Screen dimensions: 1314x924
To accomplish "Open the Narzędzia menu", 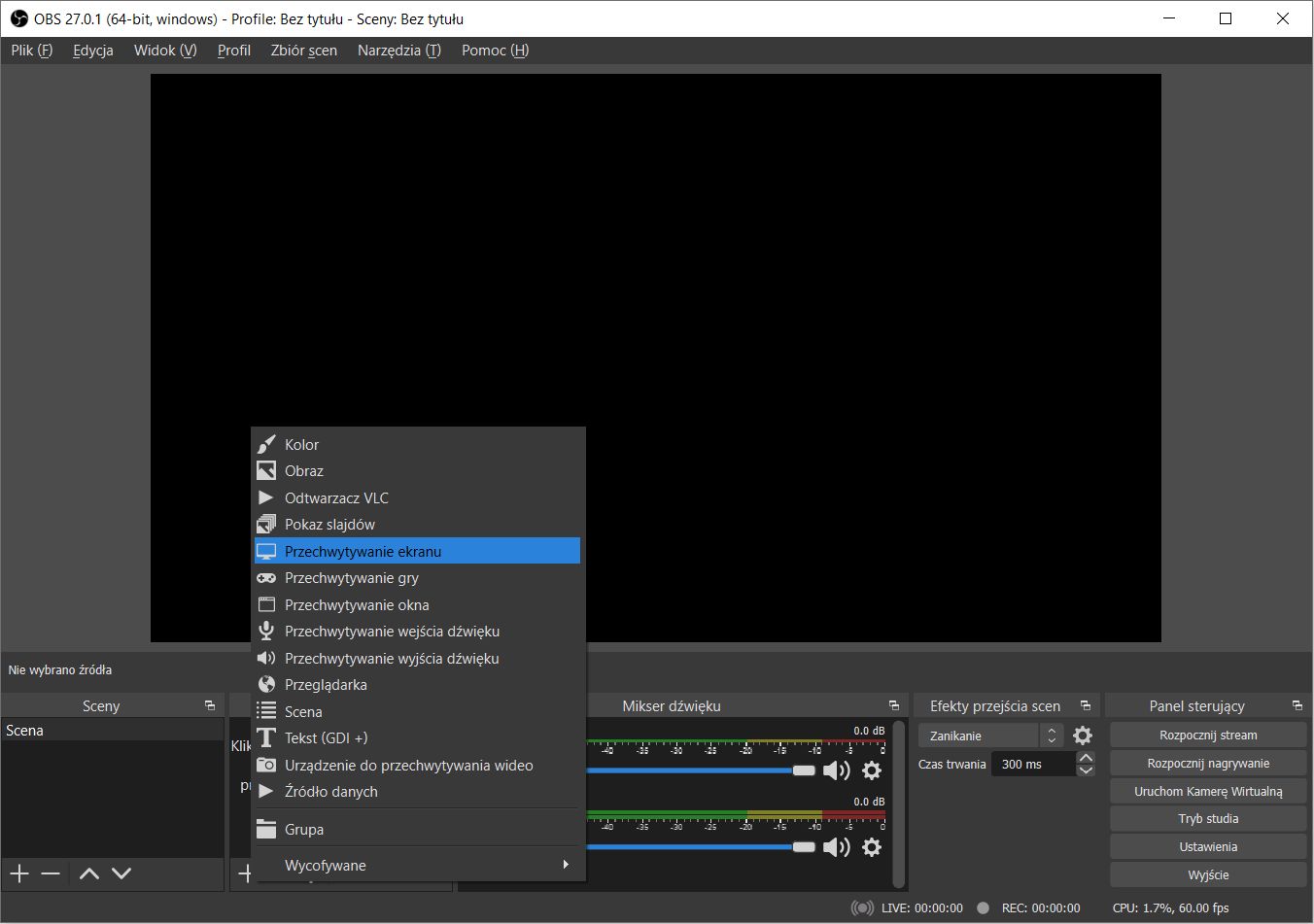I will [399, 51].
